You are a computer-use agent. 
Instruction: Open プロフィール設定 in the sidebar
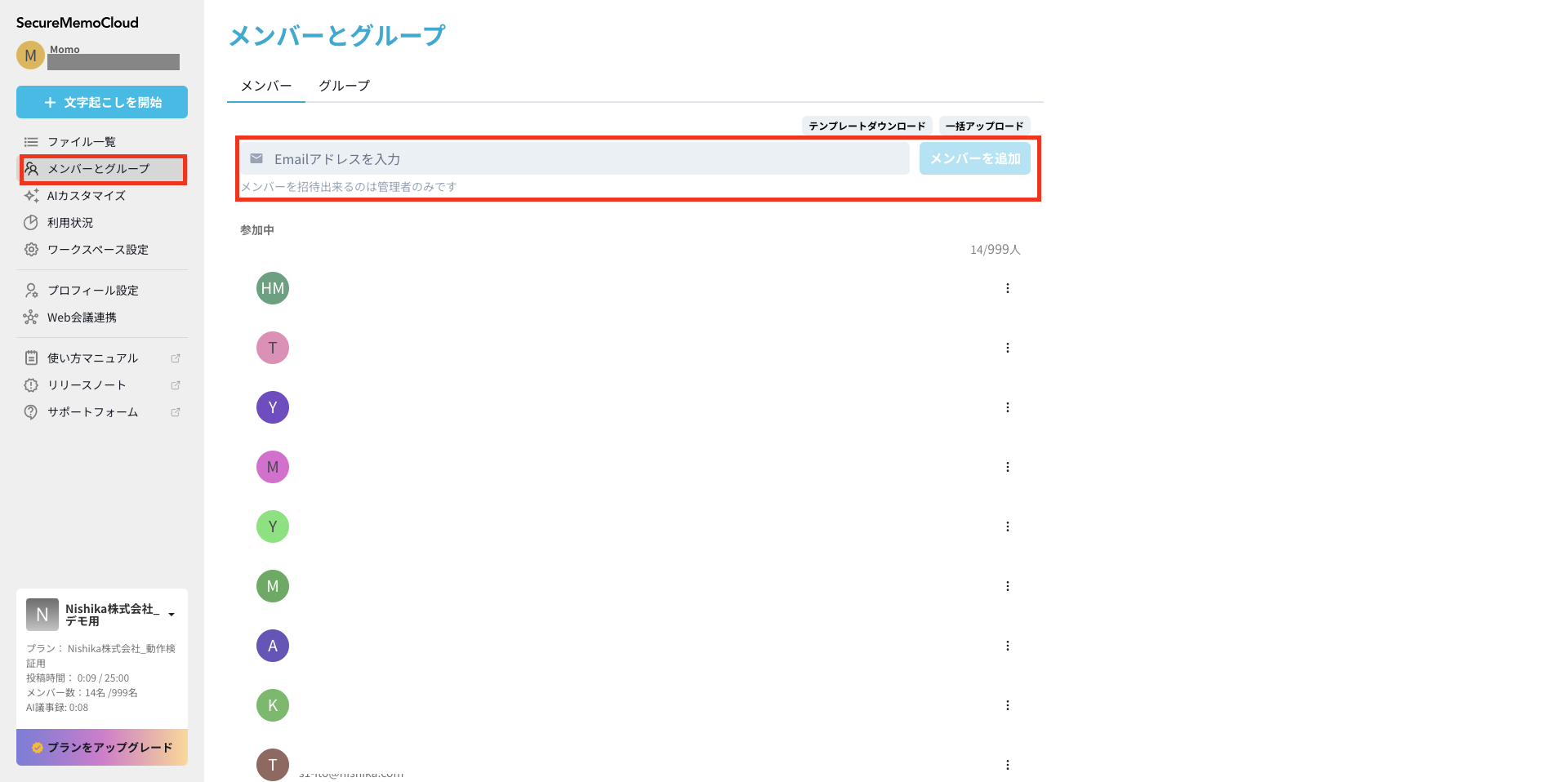click(92, 291)
